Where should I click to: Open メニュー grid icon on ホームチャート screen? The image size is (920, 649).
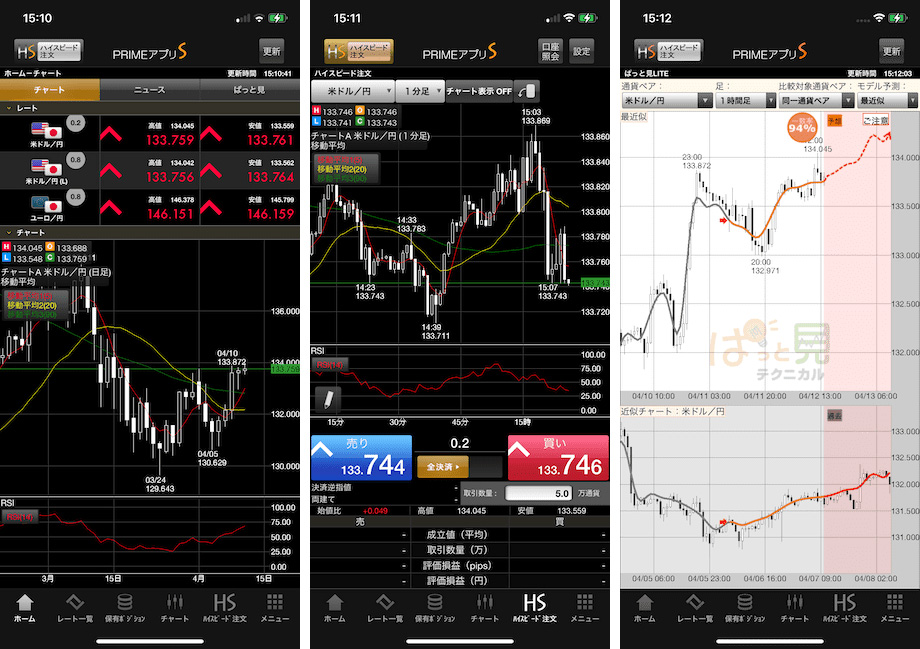(x=275, y=608)
